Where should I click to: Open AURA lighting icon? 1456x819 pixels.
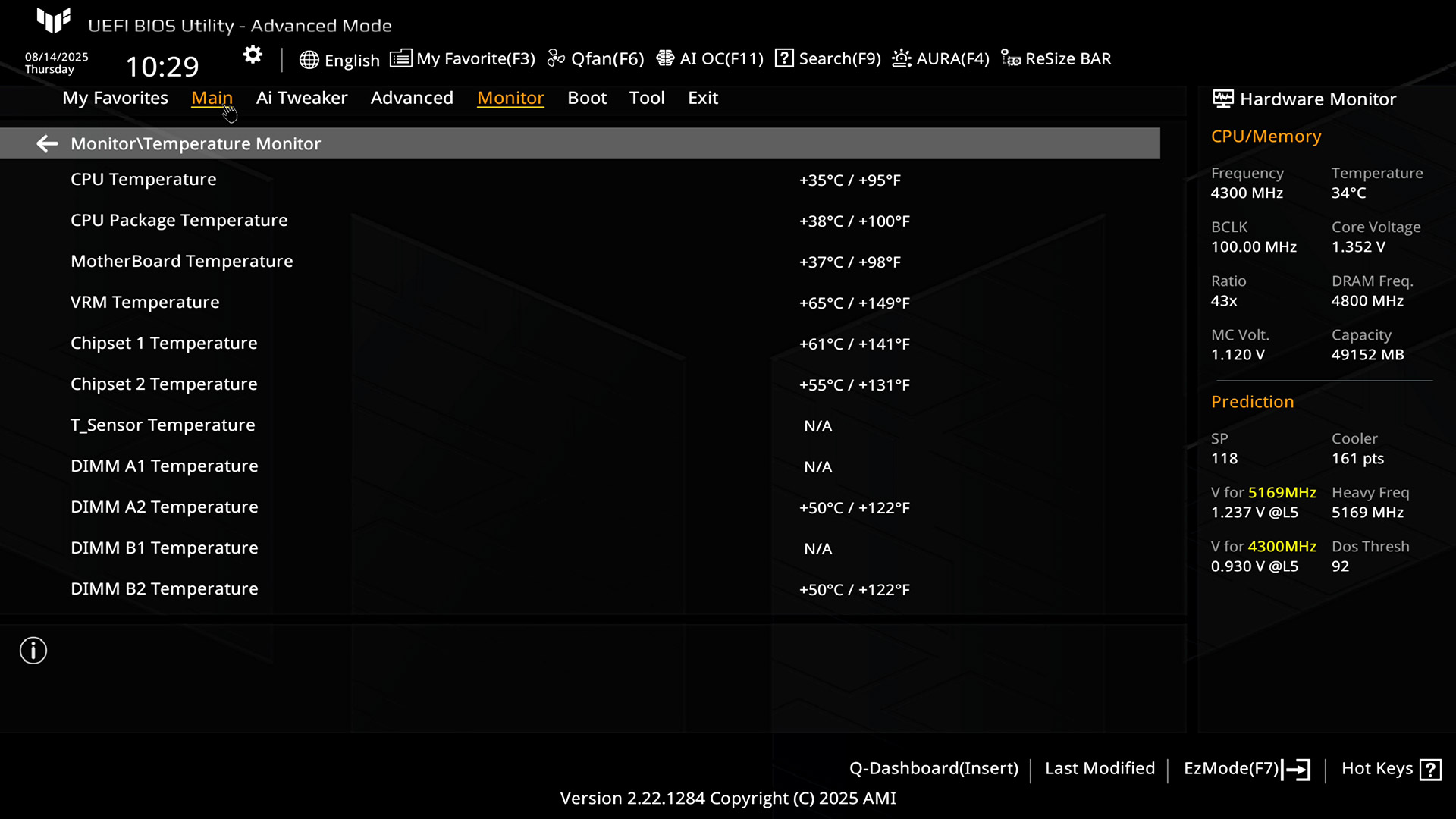(902, 58)
